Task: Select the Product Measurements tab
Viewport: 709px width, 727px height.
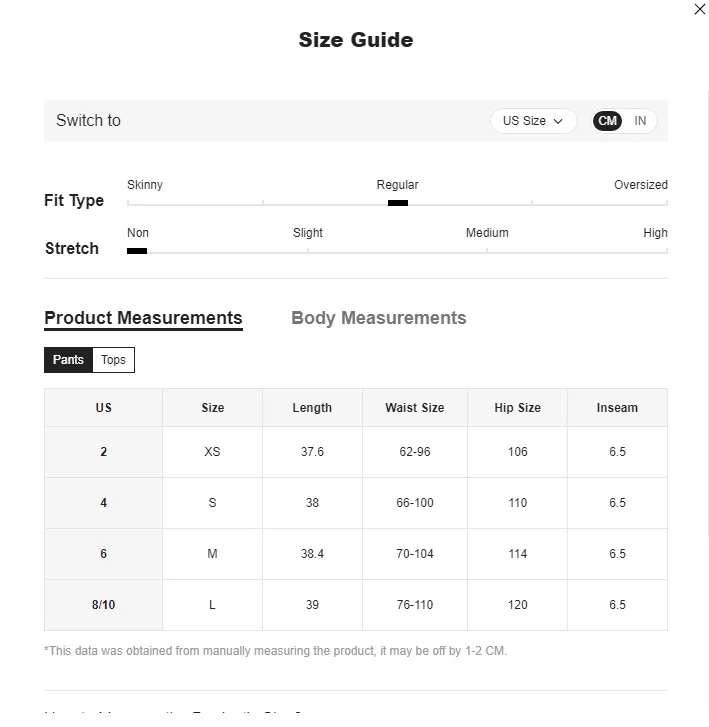Action: [x=143, y=318]
